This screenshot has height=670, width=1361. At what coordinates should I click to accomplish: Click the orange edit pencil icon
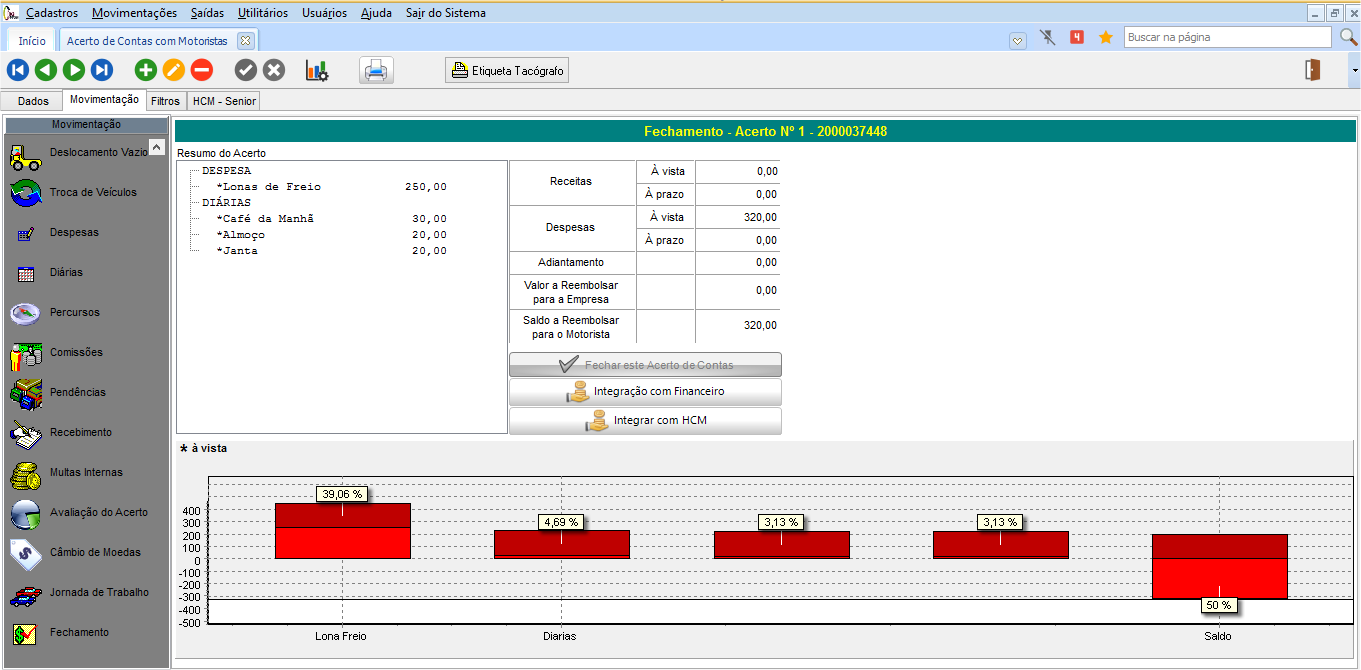point(174,70)
